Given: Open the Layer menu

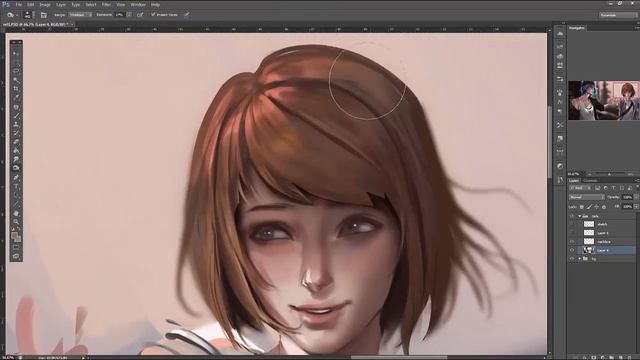Looking at the screenshot, I should pyautogui.click(x=61, y=4).
